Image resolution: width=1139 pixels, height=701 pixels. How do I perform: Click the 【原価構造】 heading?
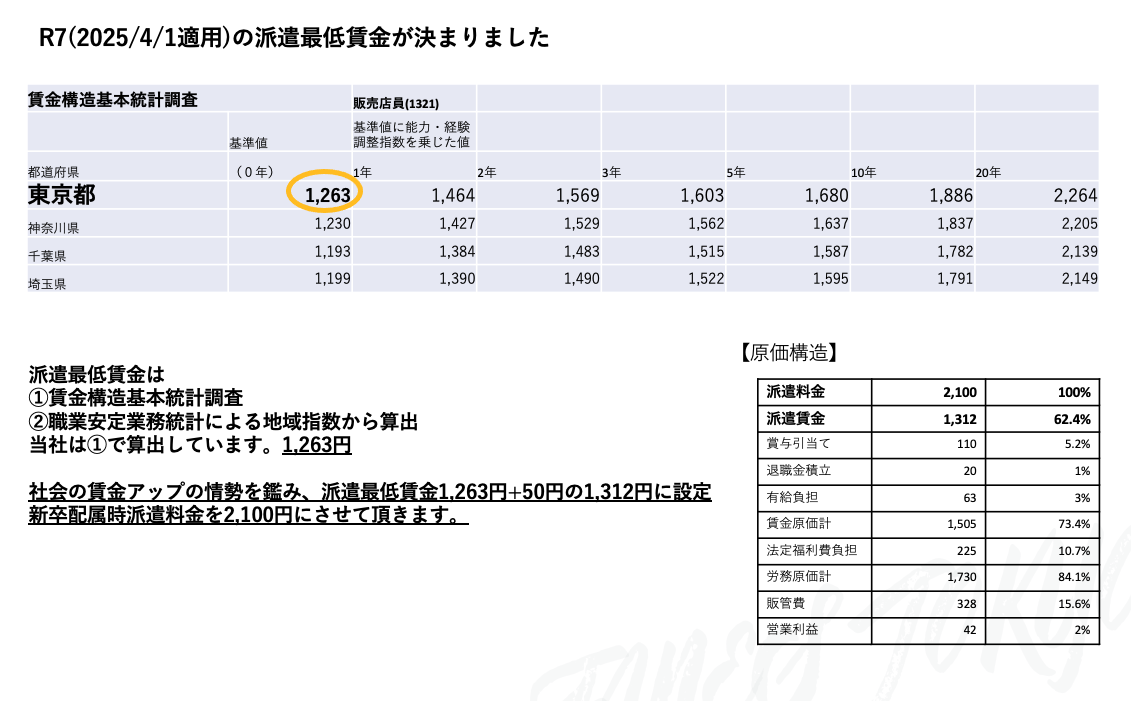click(789, 352)
